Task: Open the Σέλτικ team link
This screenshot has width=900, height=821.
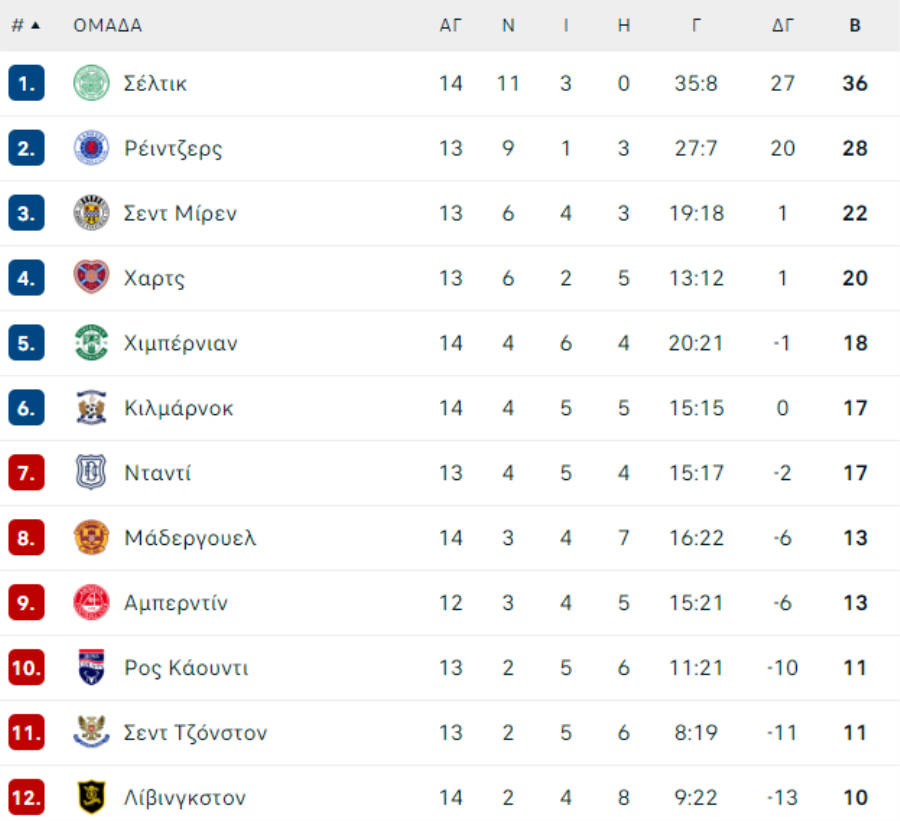Action: [155, 83]
